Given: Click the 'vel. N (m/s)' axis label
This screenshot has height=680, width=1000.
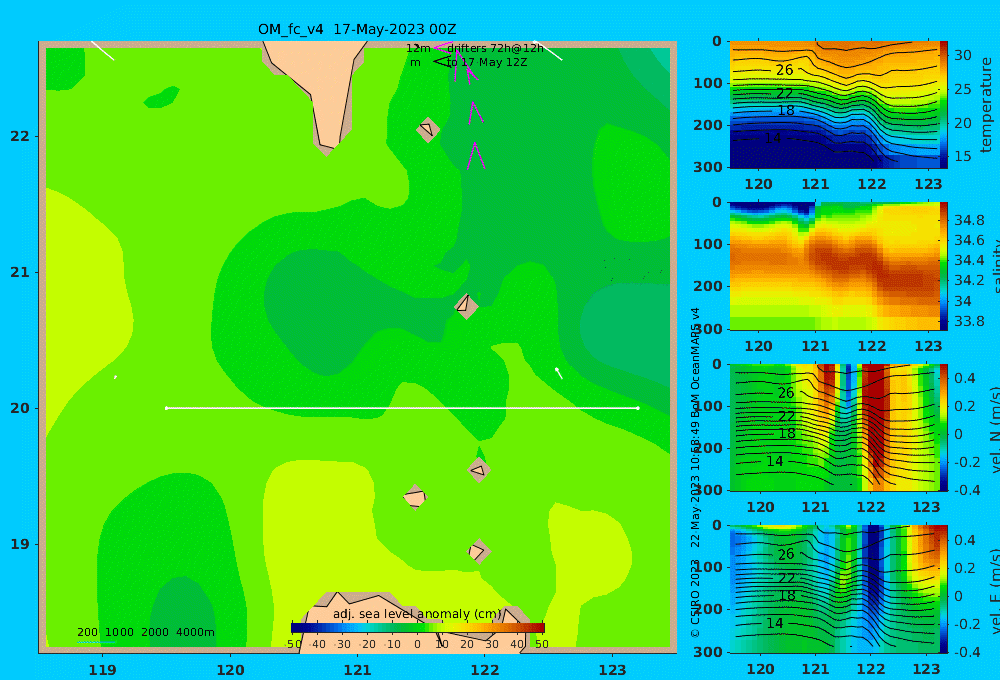Looking at the screenshot, I should (994, 429).
